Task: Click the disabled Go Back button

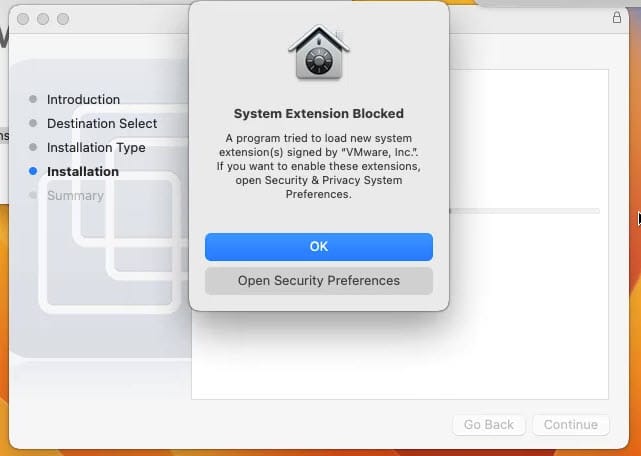Action: [489, 425]
